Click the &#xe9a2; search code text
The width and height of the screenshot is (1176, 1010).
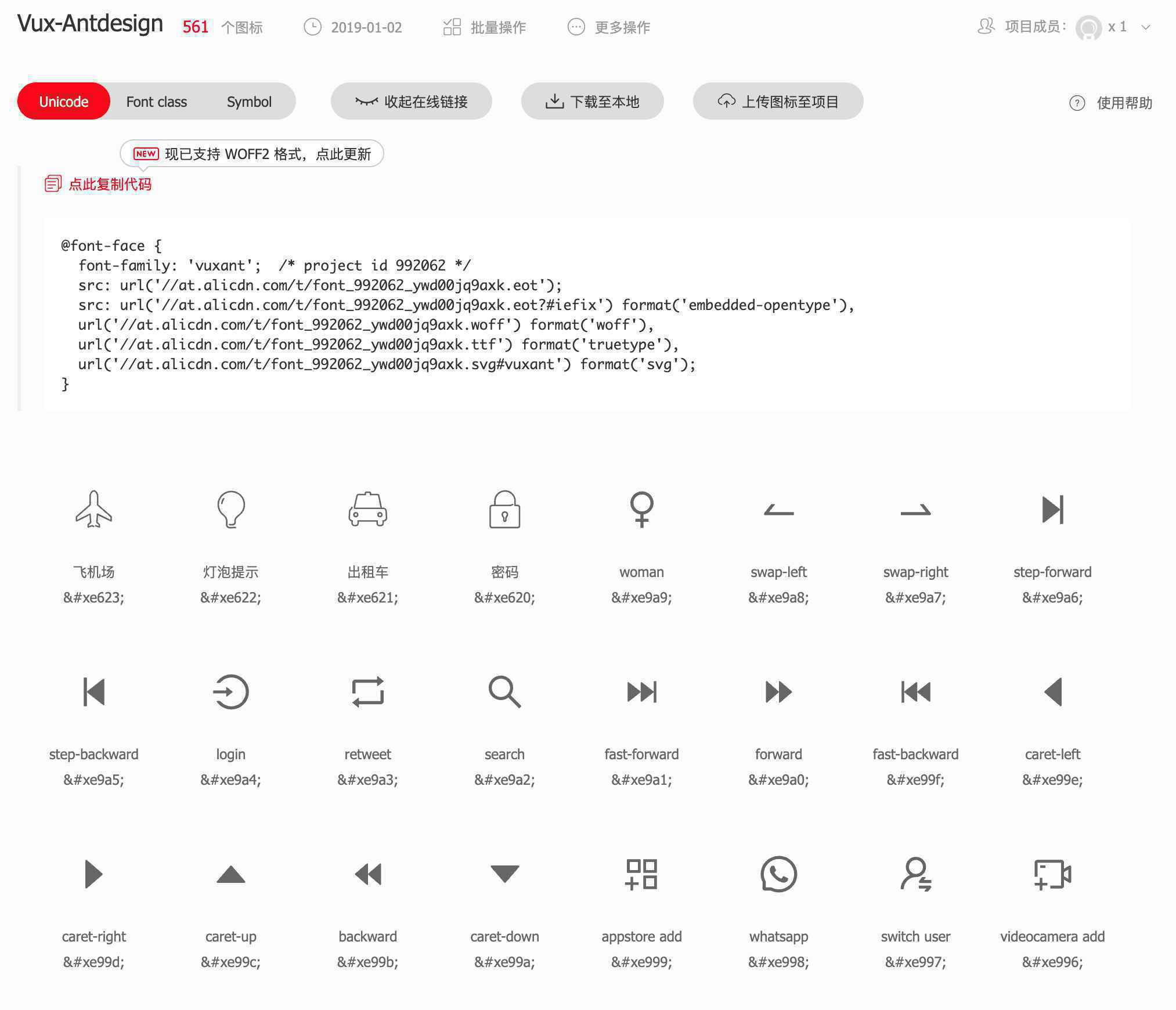[x=504, y=780]
